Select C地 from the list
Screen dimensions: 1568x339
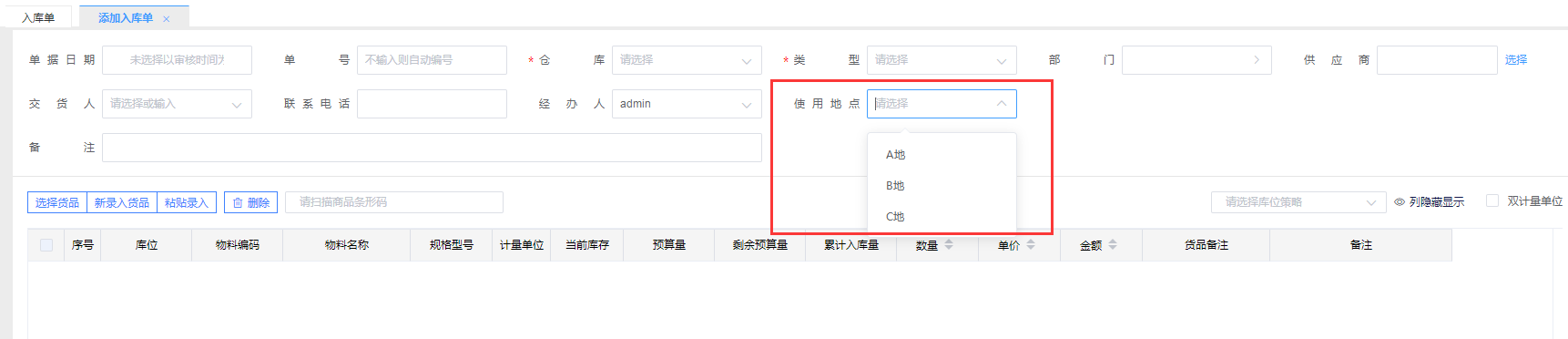[x=942, y=217]
